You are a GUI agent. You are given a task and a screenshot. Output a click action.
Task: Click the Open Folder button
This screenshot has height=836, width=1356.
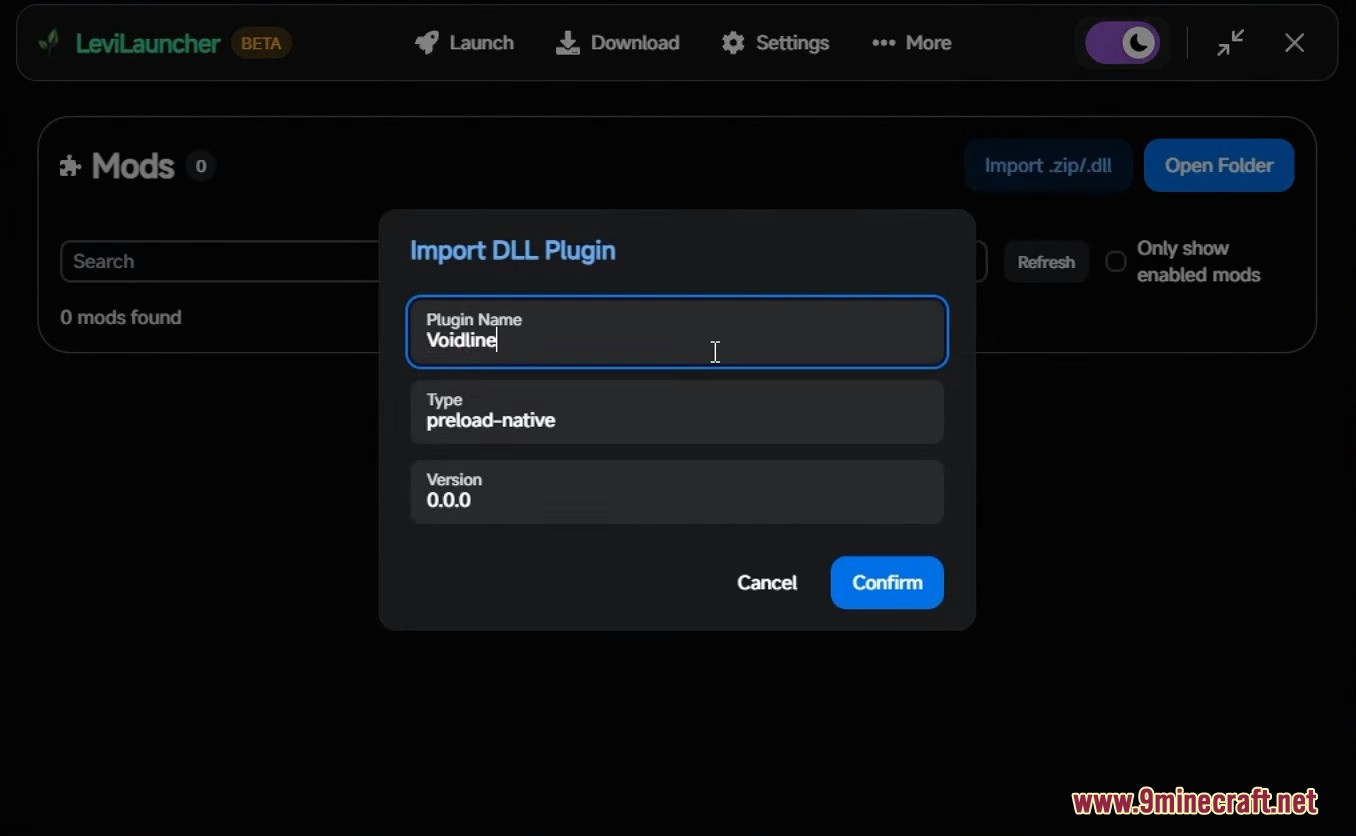coord(1218,166)
